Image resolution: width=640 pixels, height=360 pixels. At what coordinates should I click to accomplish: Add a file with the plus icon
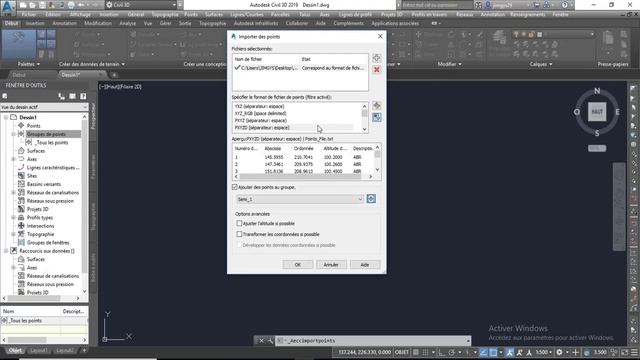377,58
